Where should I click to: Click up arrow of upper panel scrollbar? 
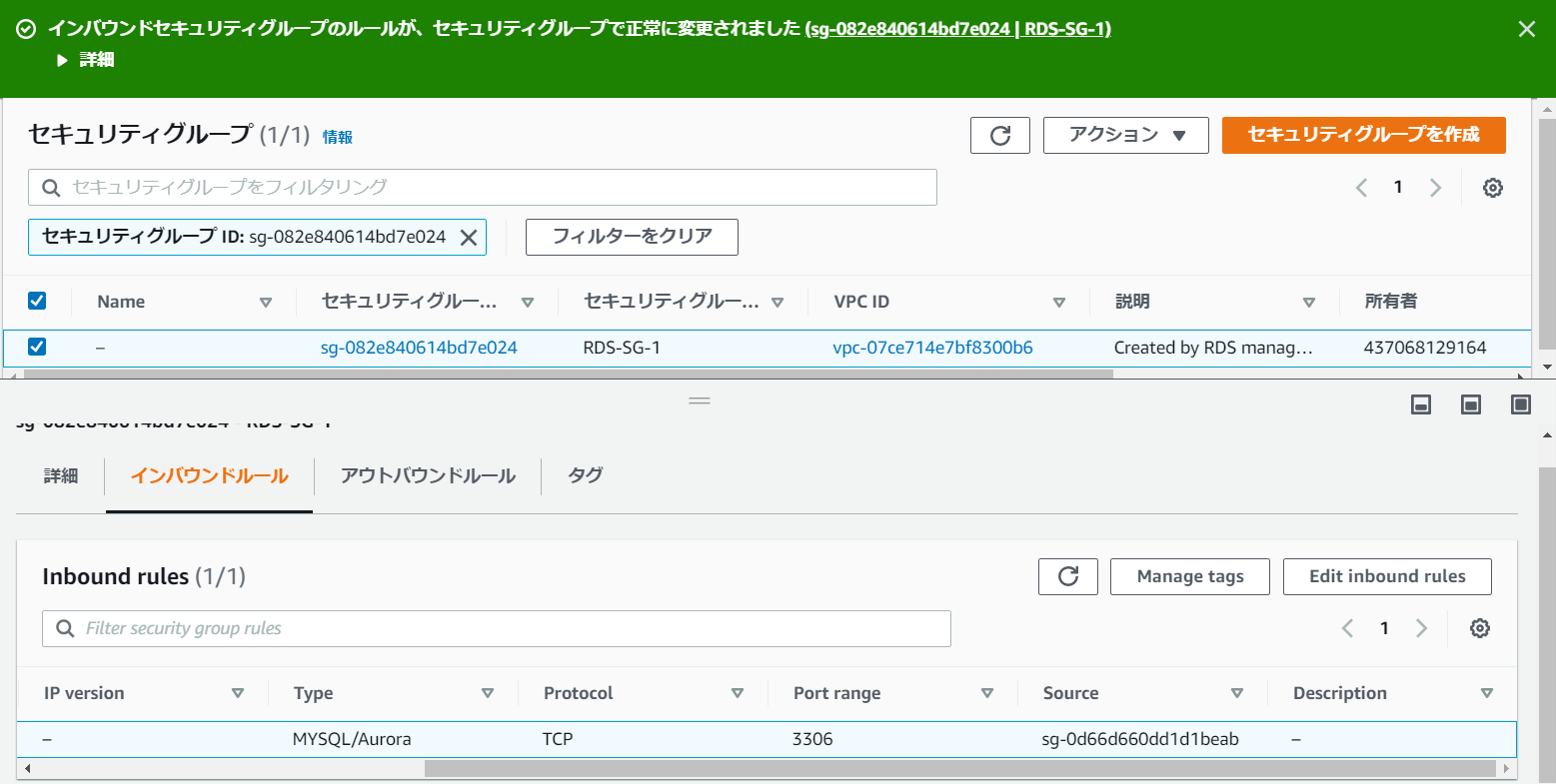(x=1547, y=109)
